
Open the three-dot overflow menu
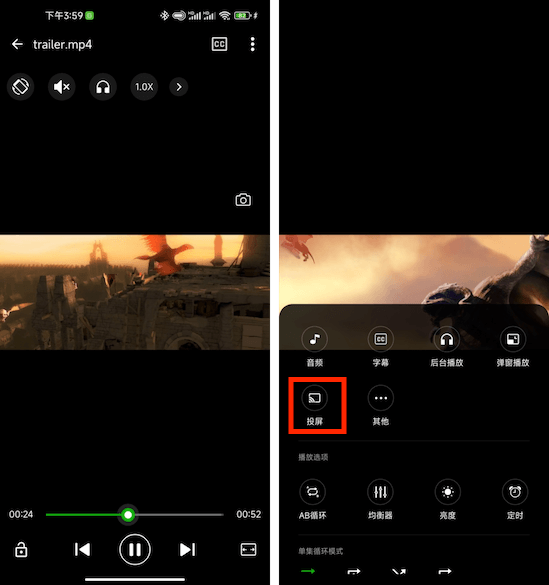pos(252,44)
